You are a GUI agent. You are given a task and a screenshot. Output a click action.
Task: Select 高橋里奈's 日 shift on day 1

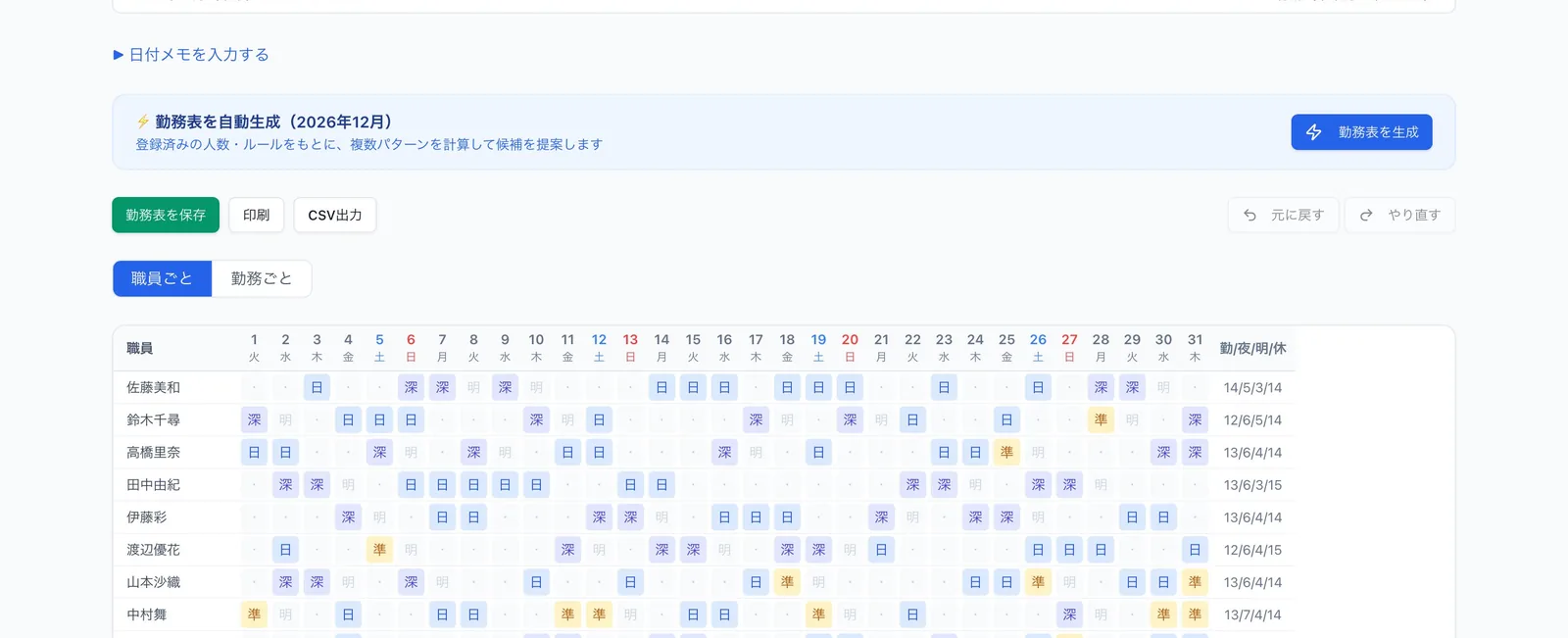pos(254,452)
